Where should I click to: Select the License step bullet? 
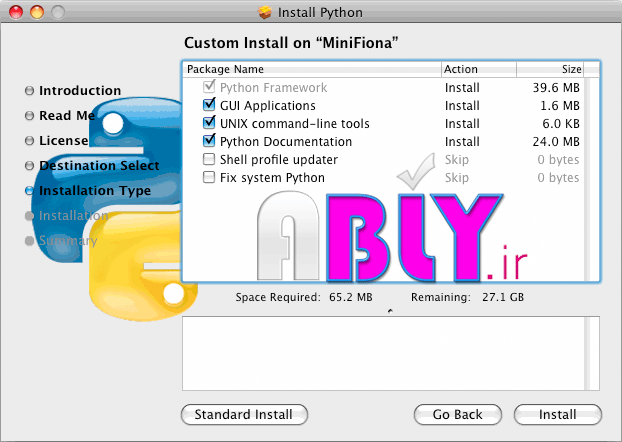tap(29, 140)
